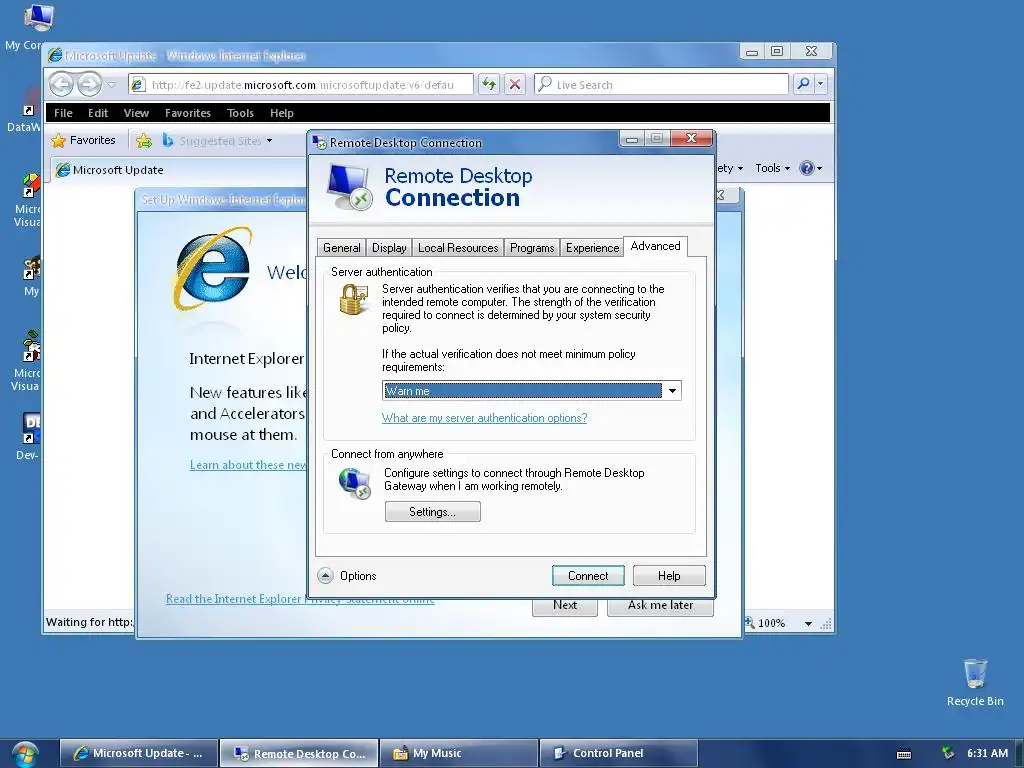
Task: Click Learn about these new features link
Action: tap(248, 465)
